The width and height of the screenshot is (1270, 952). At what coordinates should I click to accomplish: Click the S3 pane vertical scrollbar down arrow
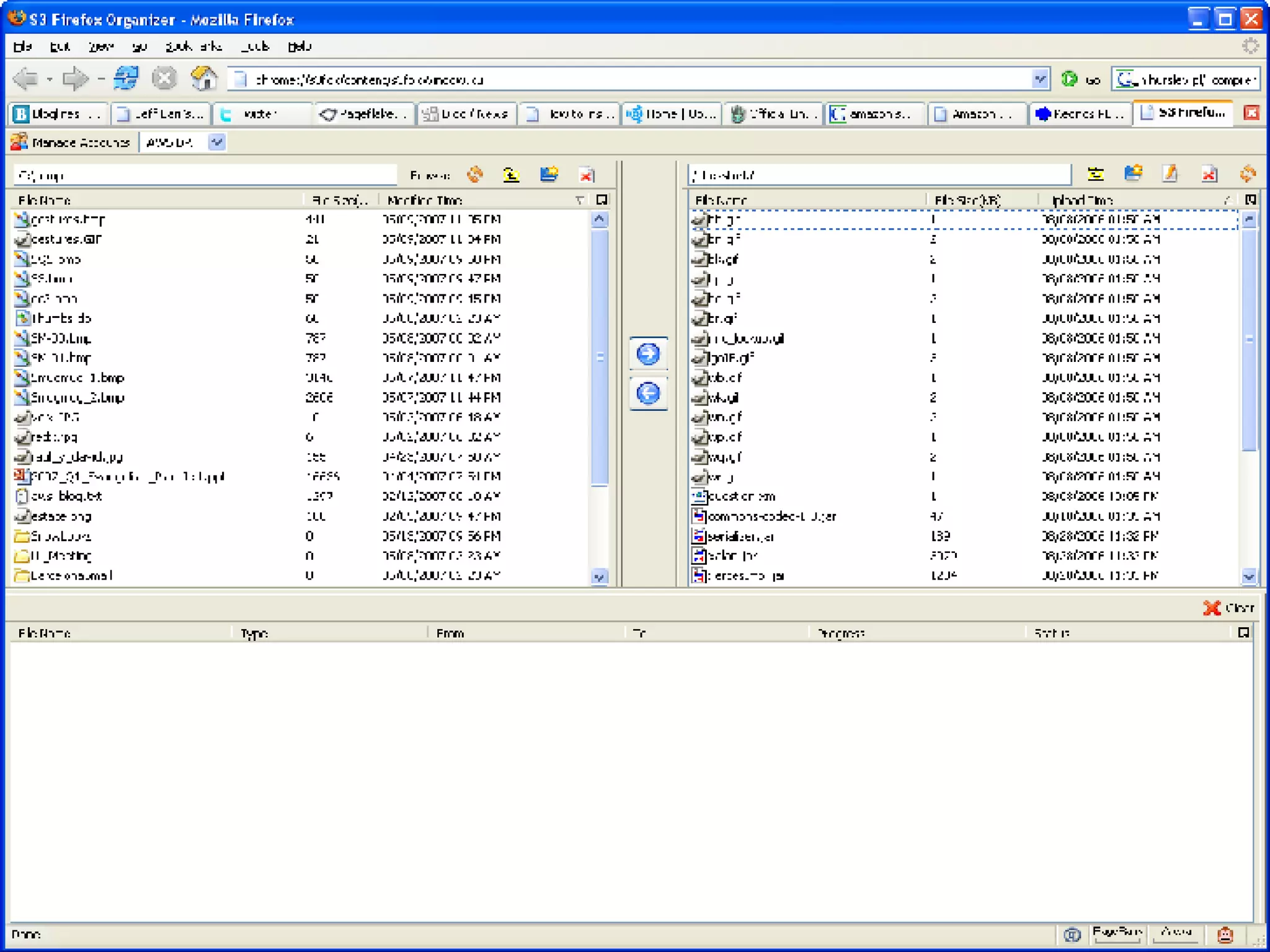click(x=1249, y=576)
